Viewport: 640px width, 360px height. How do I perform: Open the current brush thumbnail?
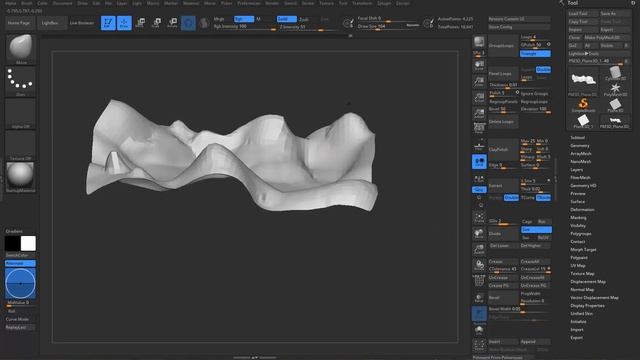20,49
